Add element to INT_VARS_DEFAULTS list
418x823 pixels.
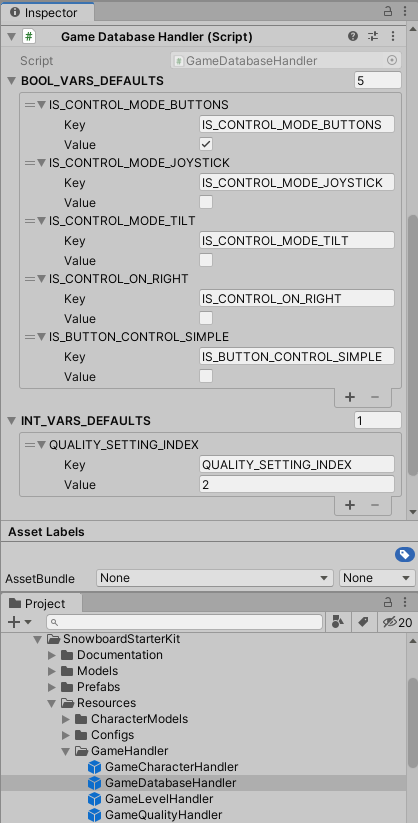coord(350,505)
